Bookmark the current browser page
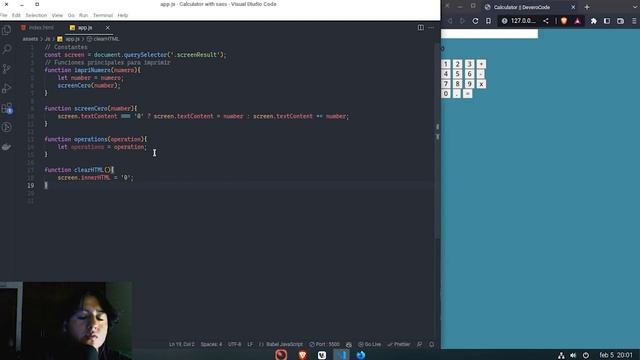 pyautogui.click(x=488, y=21)
